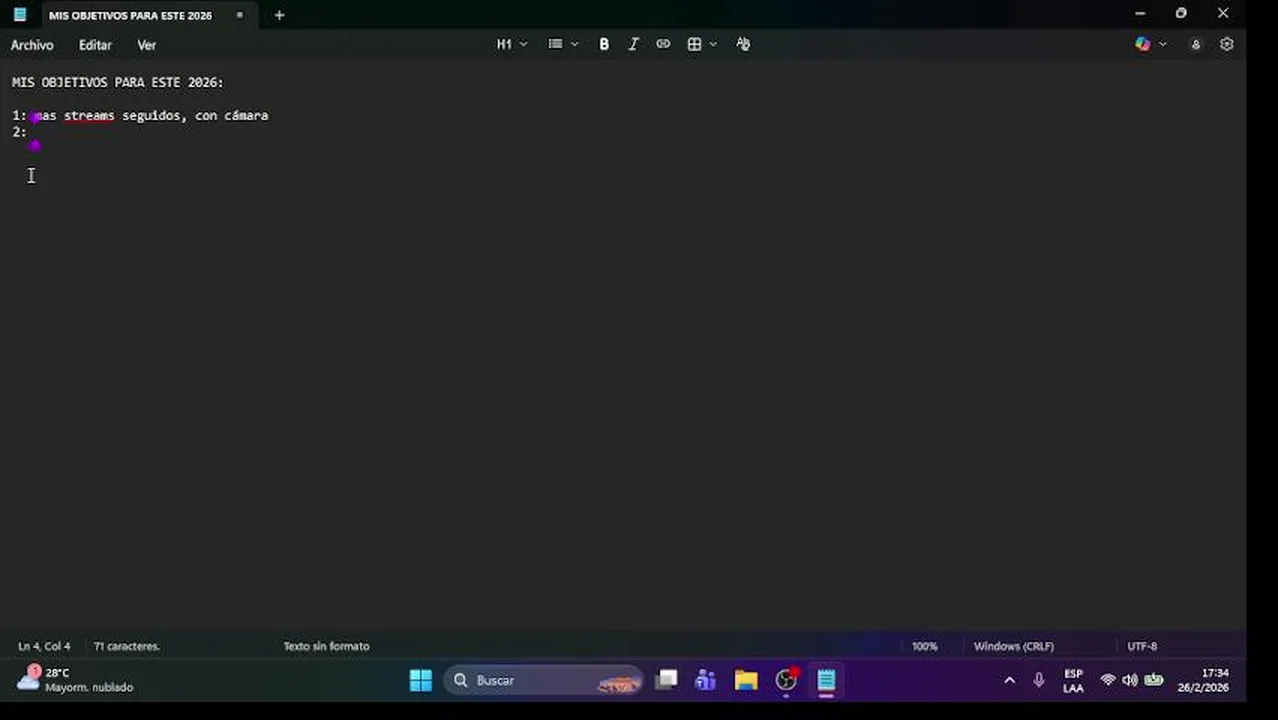Switch the ESP LAA input language
Image resolution: width=1278 pixels, height=720 pixels.
pos(1073,681)
